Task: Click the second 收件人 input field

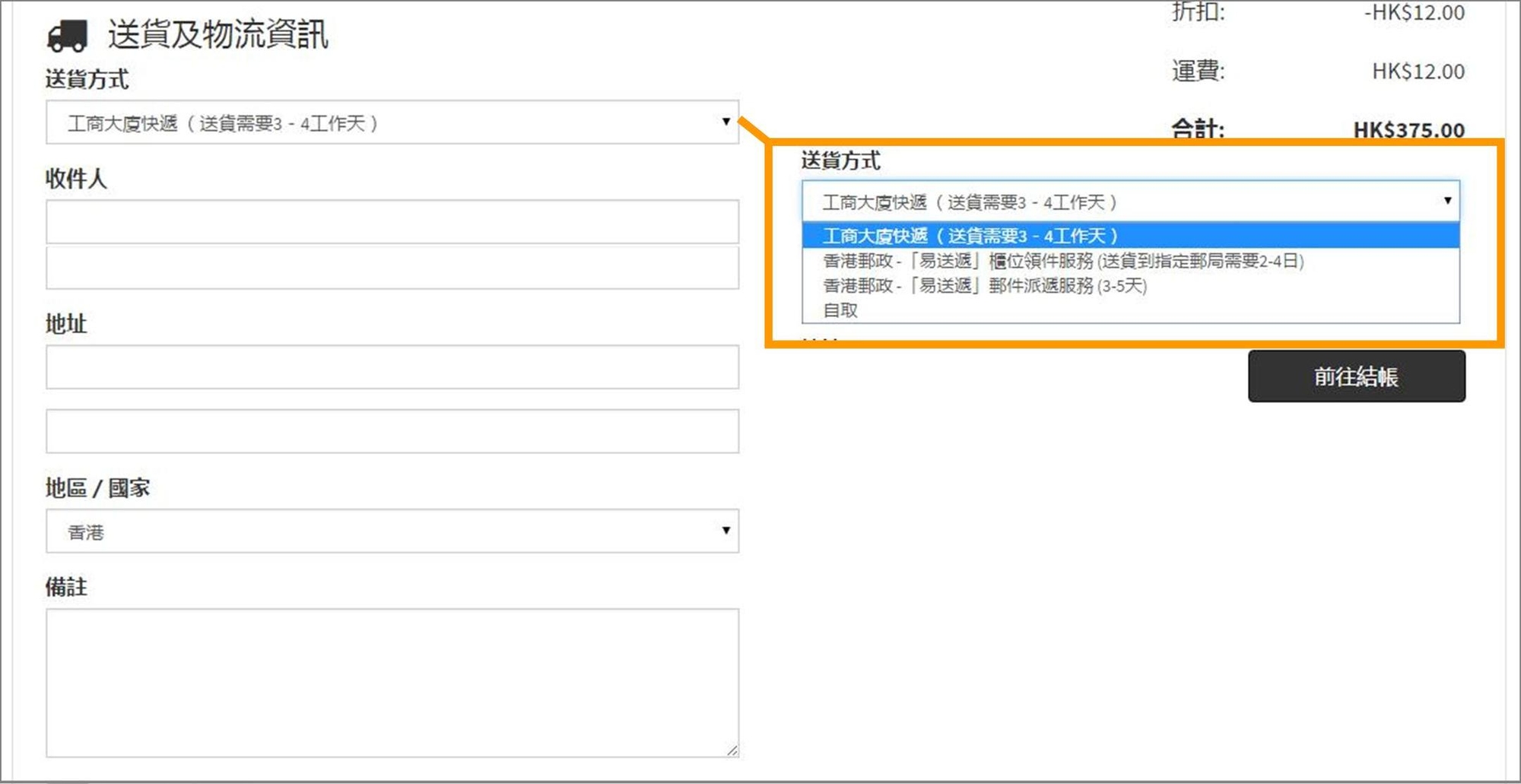Action: pyautogui.click(x=392, y=268)
